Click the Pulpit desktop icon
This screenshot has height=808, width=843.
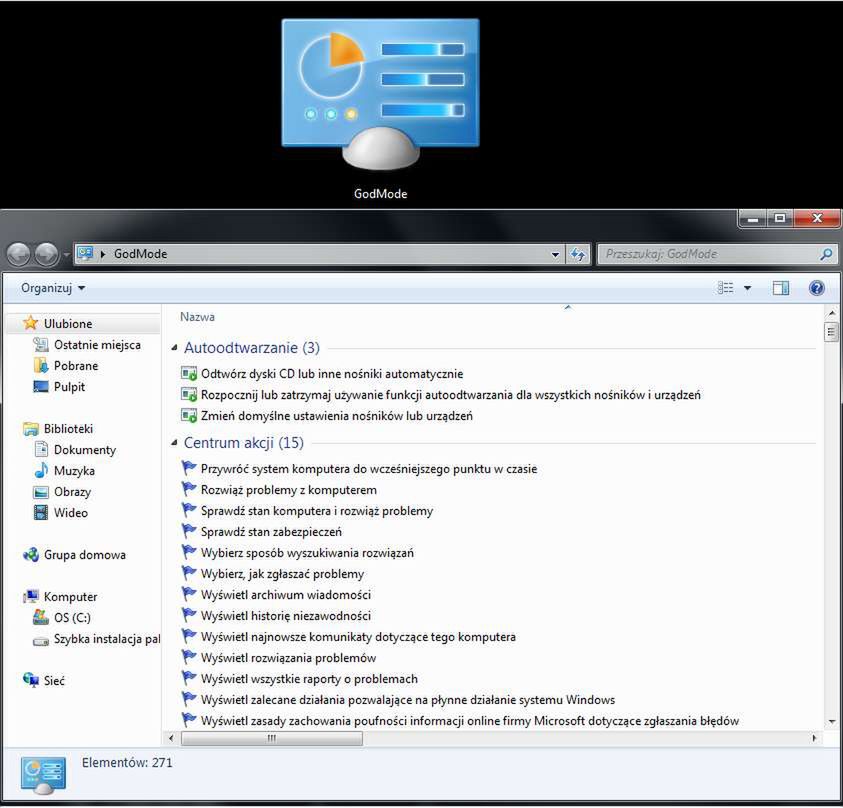tap(41, 387)
